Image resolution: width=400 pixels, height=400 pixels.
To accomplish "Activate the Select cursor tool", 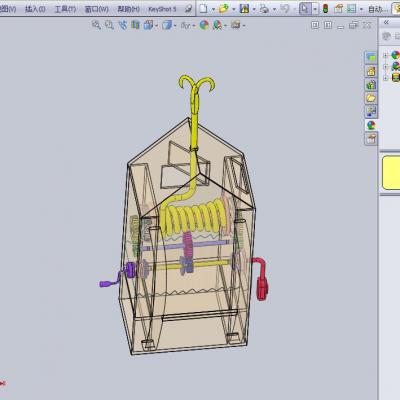I will click(305, 9).
